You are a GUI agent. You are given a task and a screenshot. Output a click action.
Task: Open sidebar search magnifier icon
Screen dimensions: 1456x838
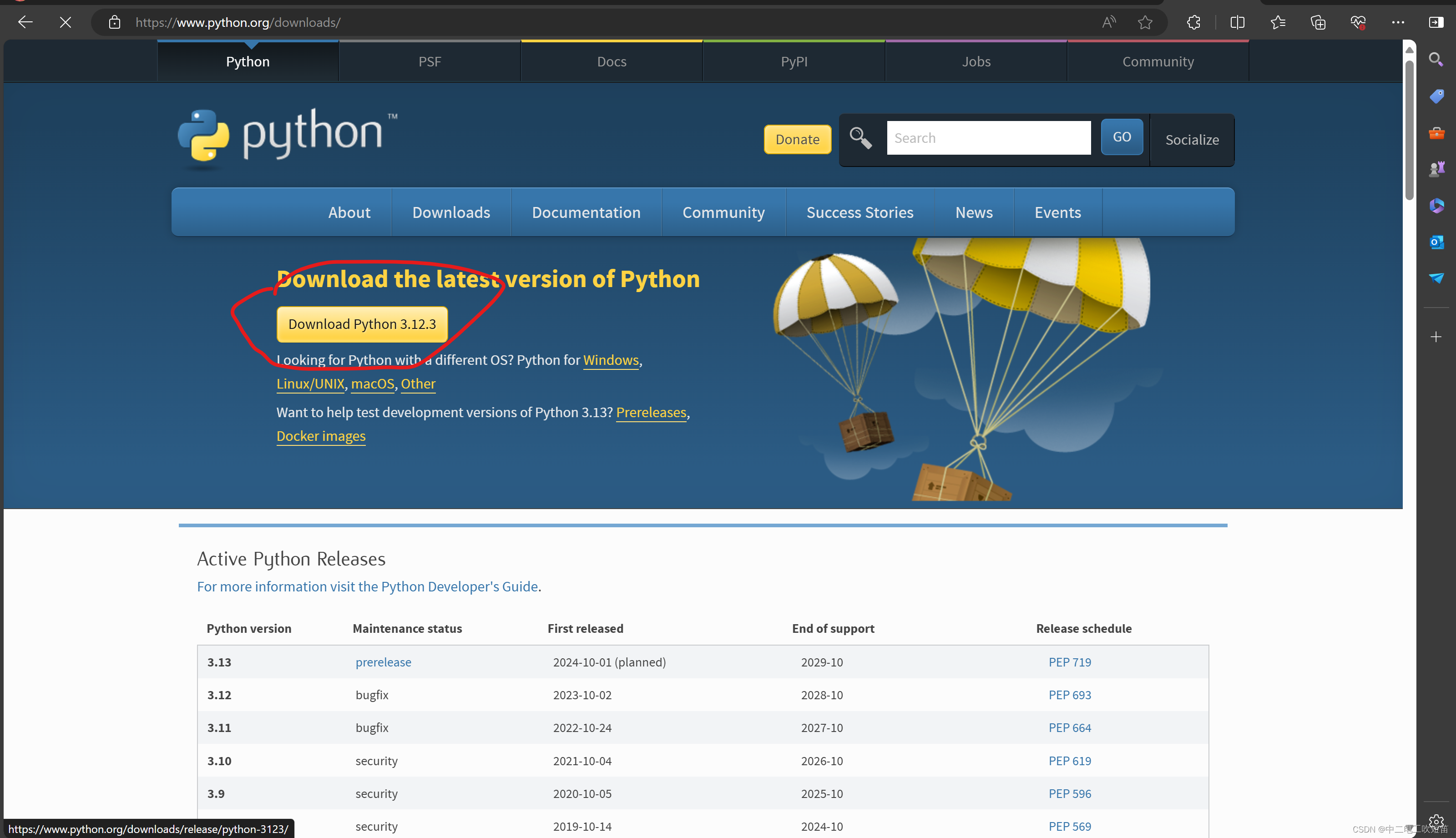click(x=1436, y=59)
